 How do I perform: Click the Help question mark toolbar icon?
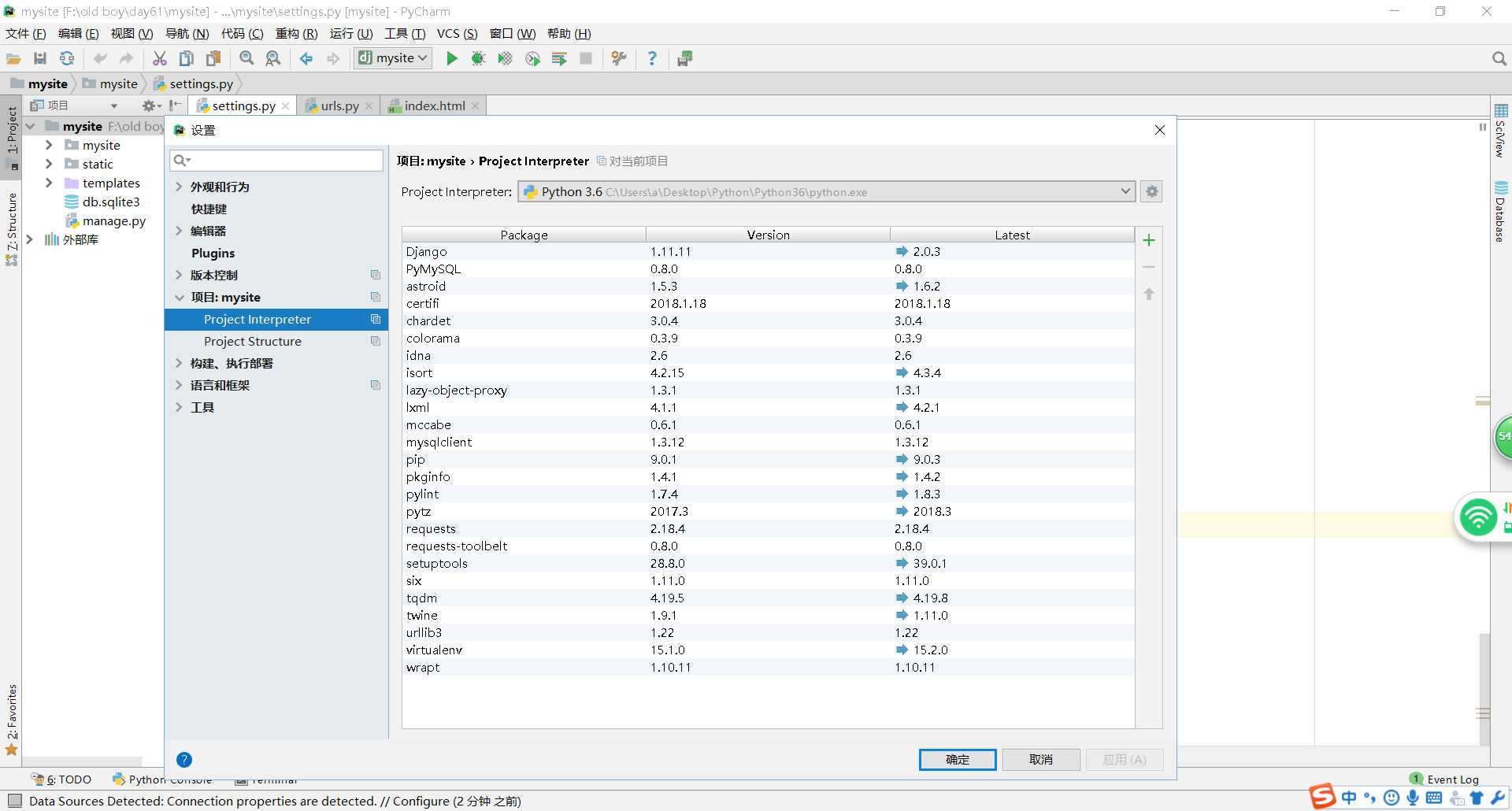click(x=652, y=58)
